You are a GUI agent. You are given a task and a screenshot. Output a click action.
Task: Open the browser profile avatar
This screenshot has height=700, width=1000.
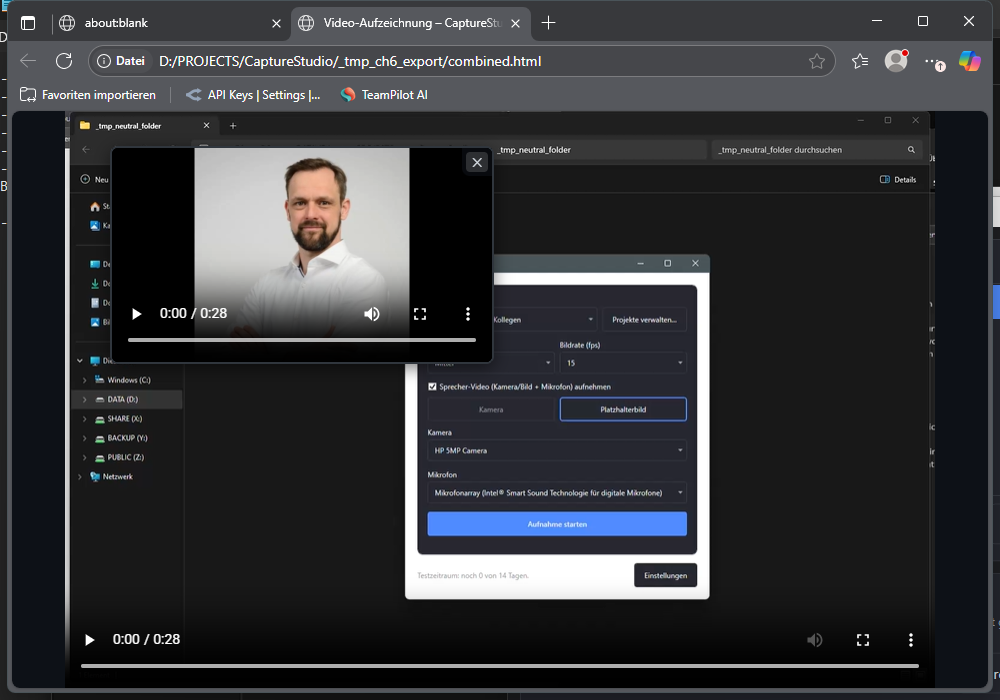click(896, 61)
